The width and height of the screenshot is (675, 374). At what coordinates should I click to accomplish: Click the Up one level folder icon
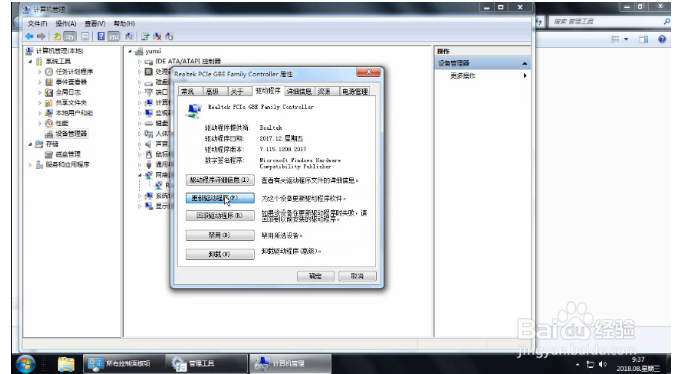(57, 37)
